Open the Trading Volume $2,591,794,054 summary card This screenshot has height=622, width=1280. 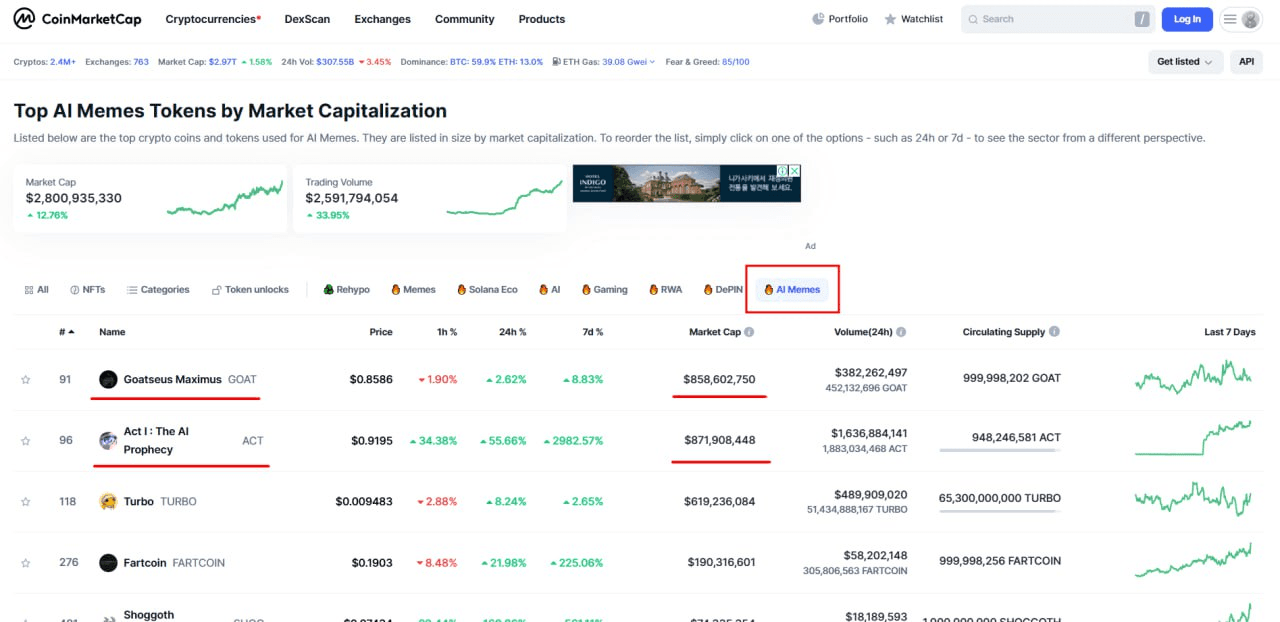pyautogui.click(x=429, y=198)
